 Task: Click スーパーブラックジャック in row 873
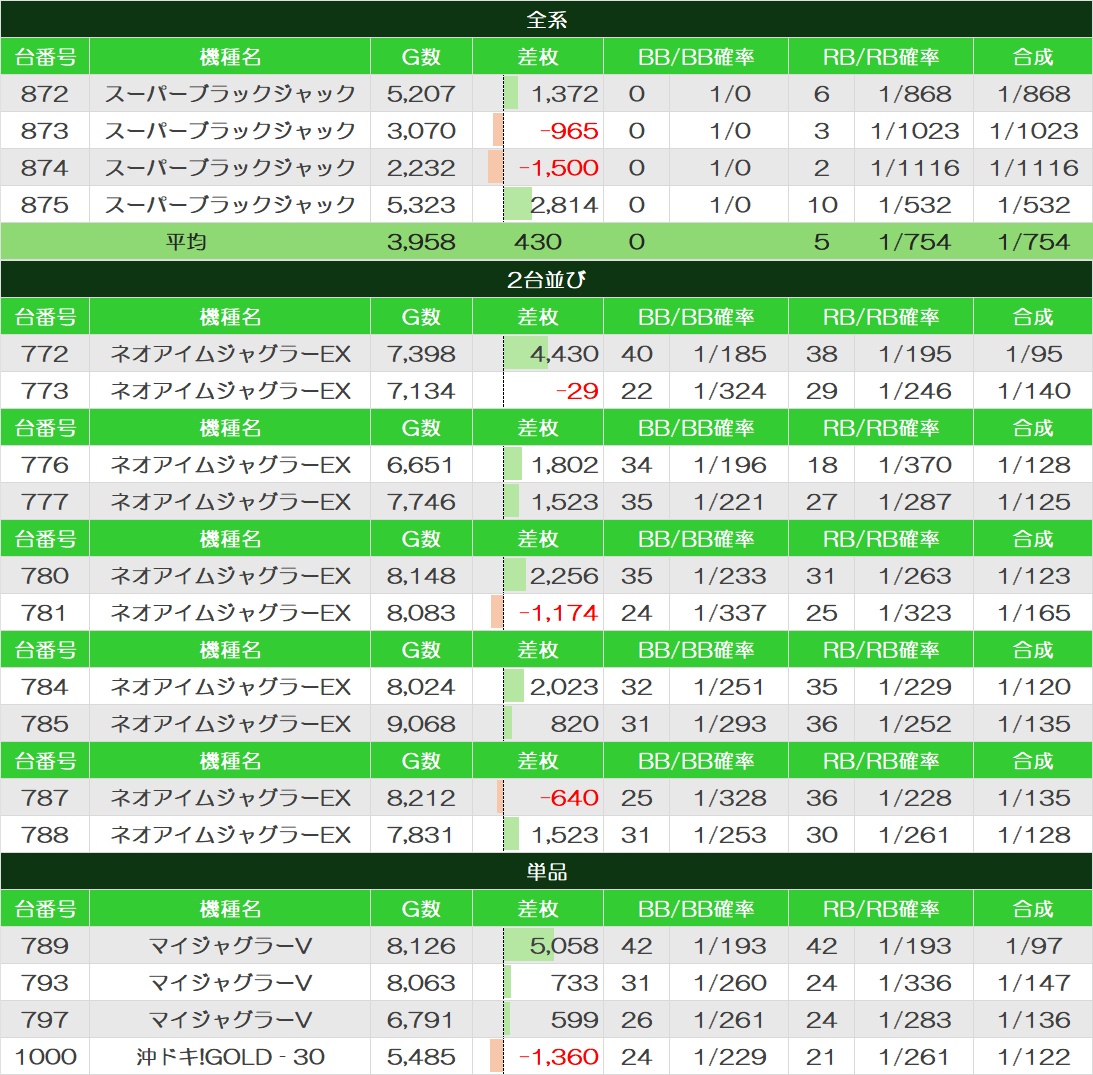(230, 130)
